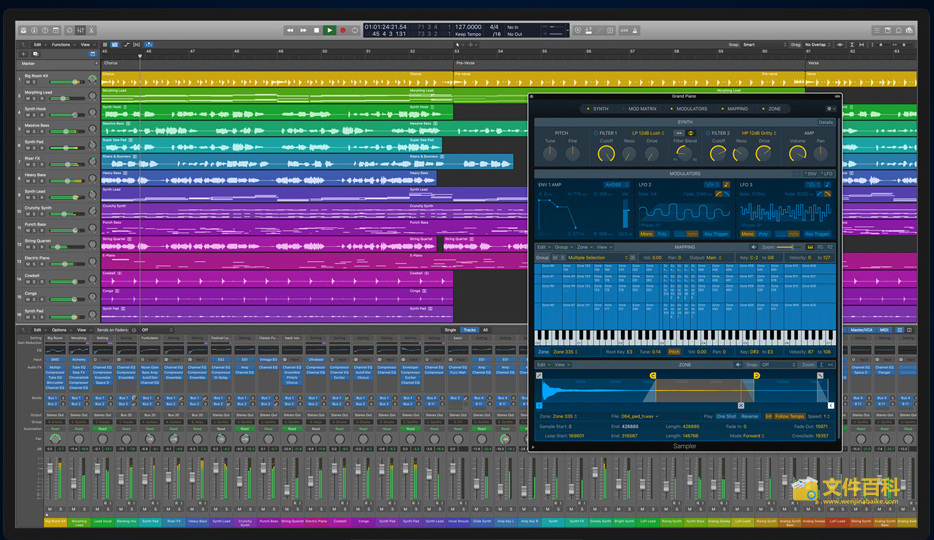Open the Mapping pane Group menu
This screenshot has height=540, width=934.
point(562,247)
